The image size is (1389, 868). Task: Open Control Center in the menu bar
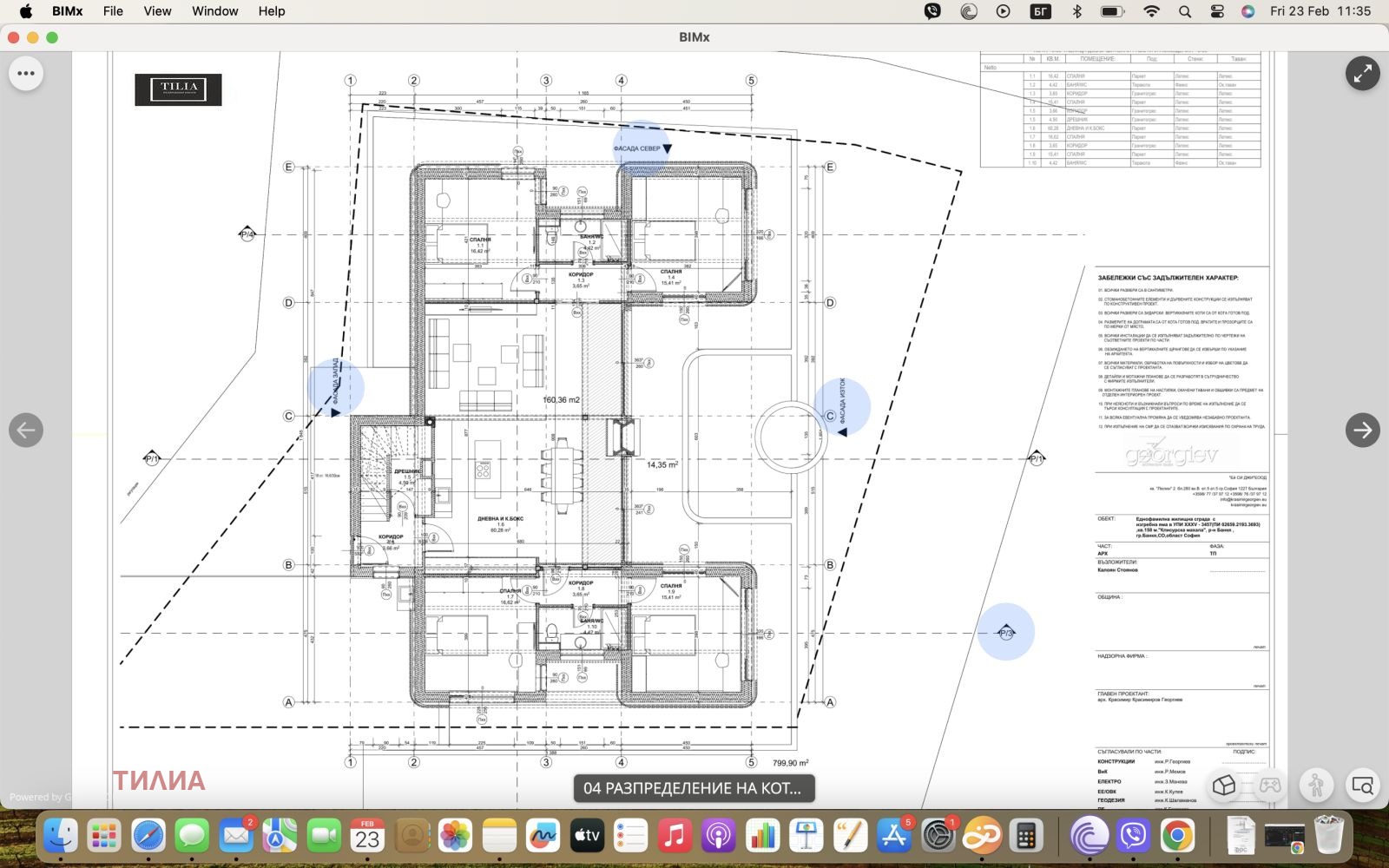pos(1217,11)
